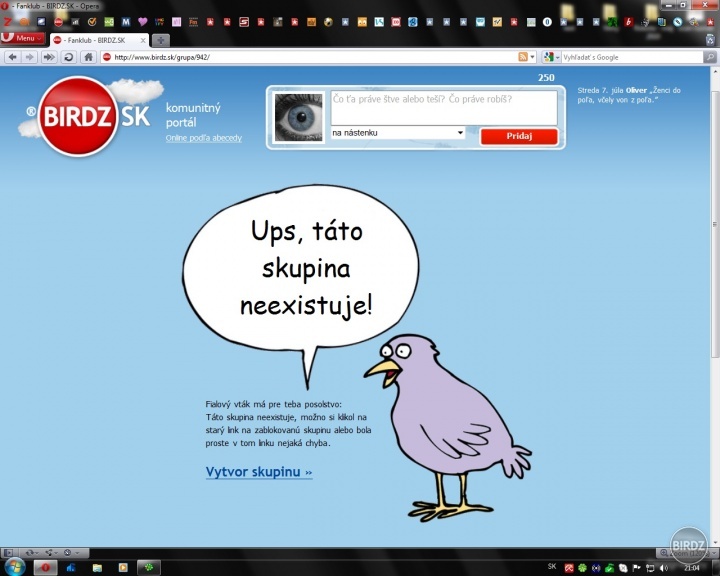Expand the dropdown arrow beside RSS icon
The height and width of the screenshot is (576, 720).
[x=533, y=57]
